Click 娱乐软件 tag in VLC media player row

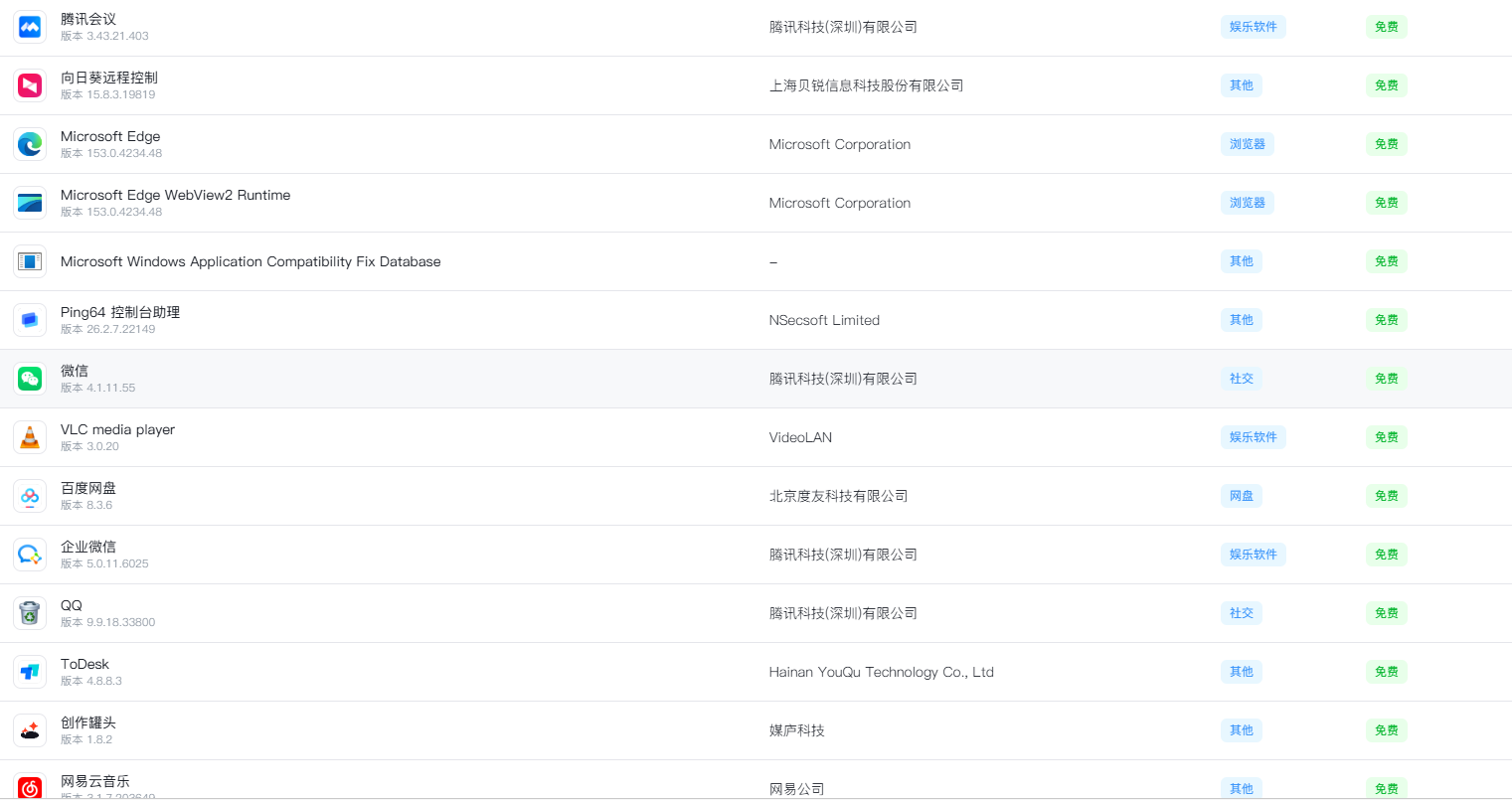pos(1253,437)
